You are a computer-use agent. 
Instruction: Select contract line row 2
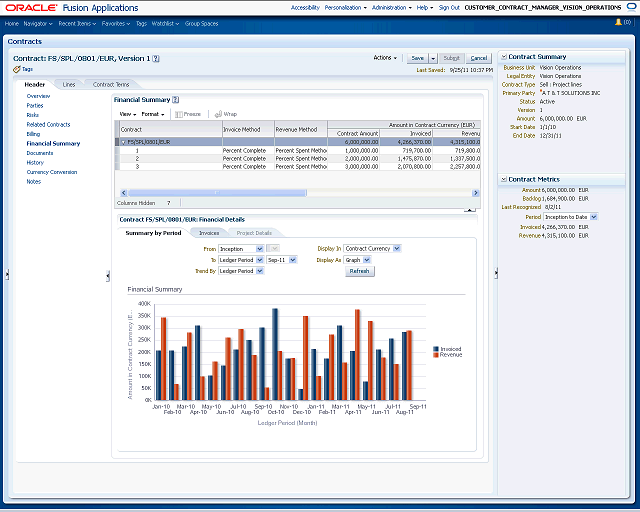click(298, 158)
